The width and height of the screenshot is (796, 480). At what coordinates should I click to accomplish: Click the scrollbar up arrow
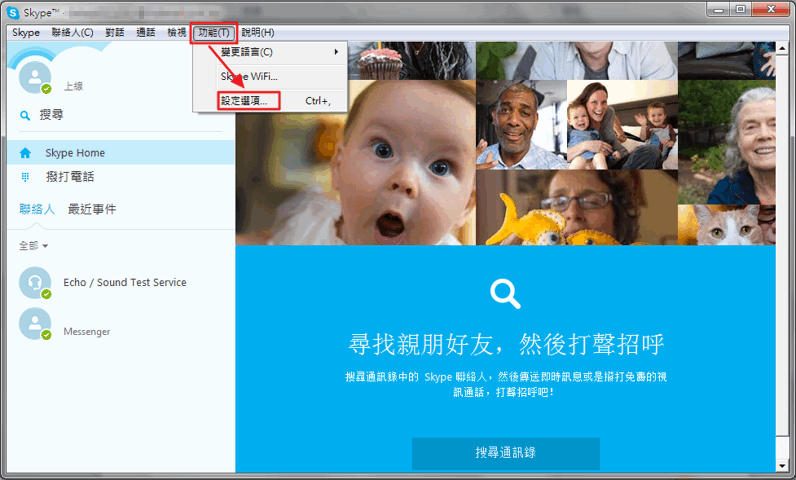pos(782,48)
